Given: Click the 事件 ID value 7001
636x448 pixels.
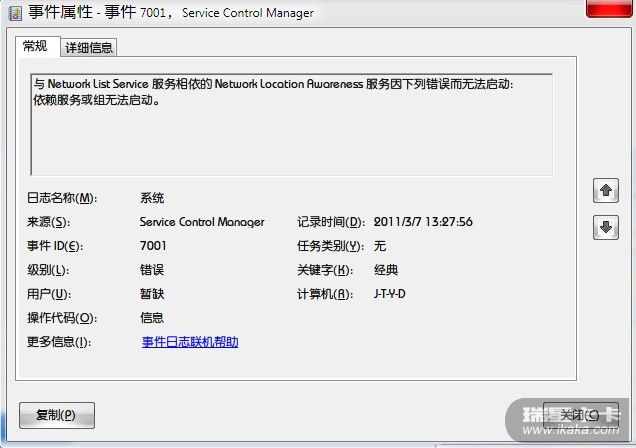Looking at the screenshot, I should click(153, 246).
